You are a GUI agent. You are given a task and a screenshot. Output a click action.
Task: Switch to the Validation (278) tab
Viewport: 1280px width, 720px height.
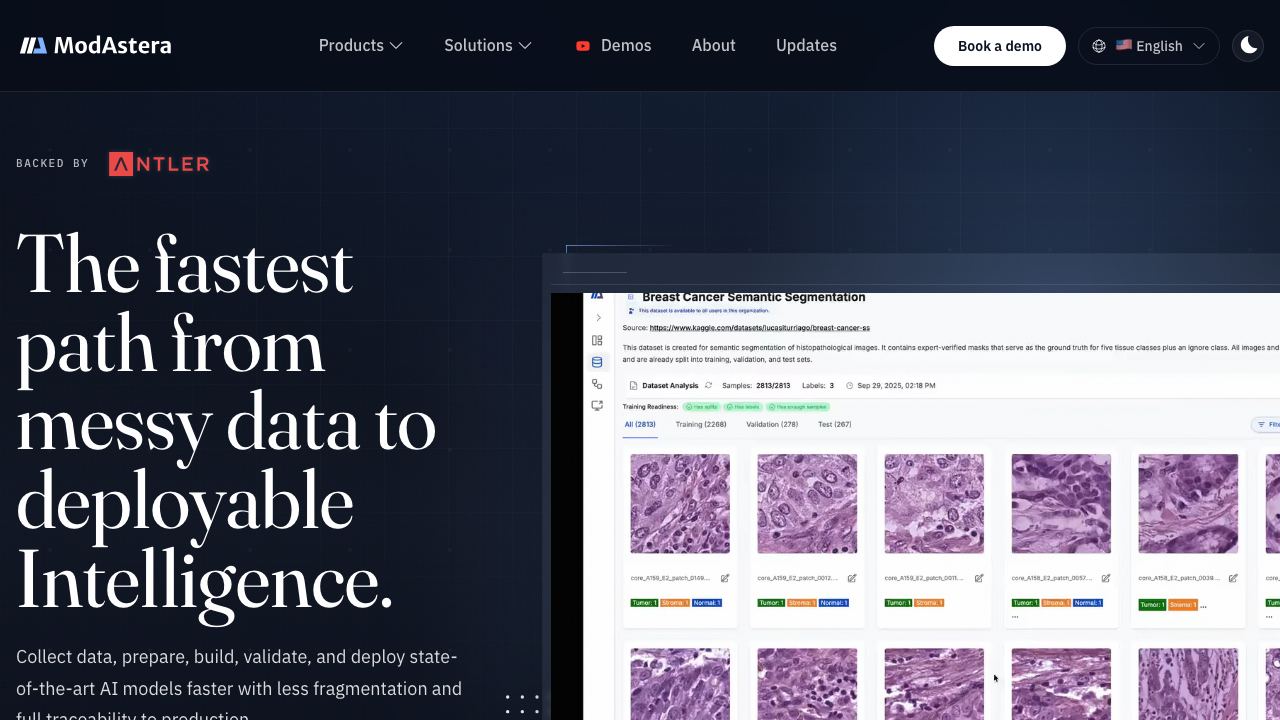click(772, 425)
